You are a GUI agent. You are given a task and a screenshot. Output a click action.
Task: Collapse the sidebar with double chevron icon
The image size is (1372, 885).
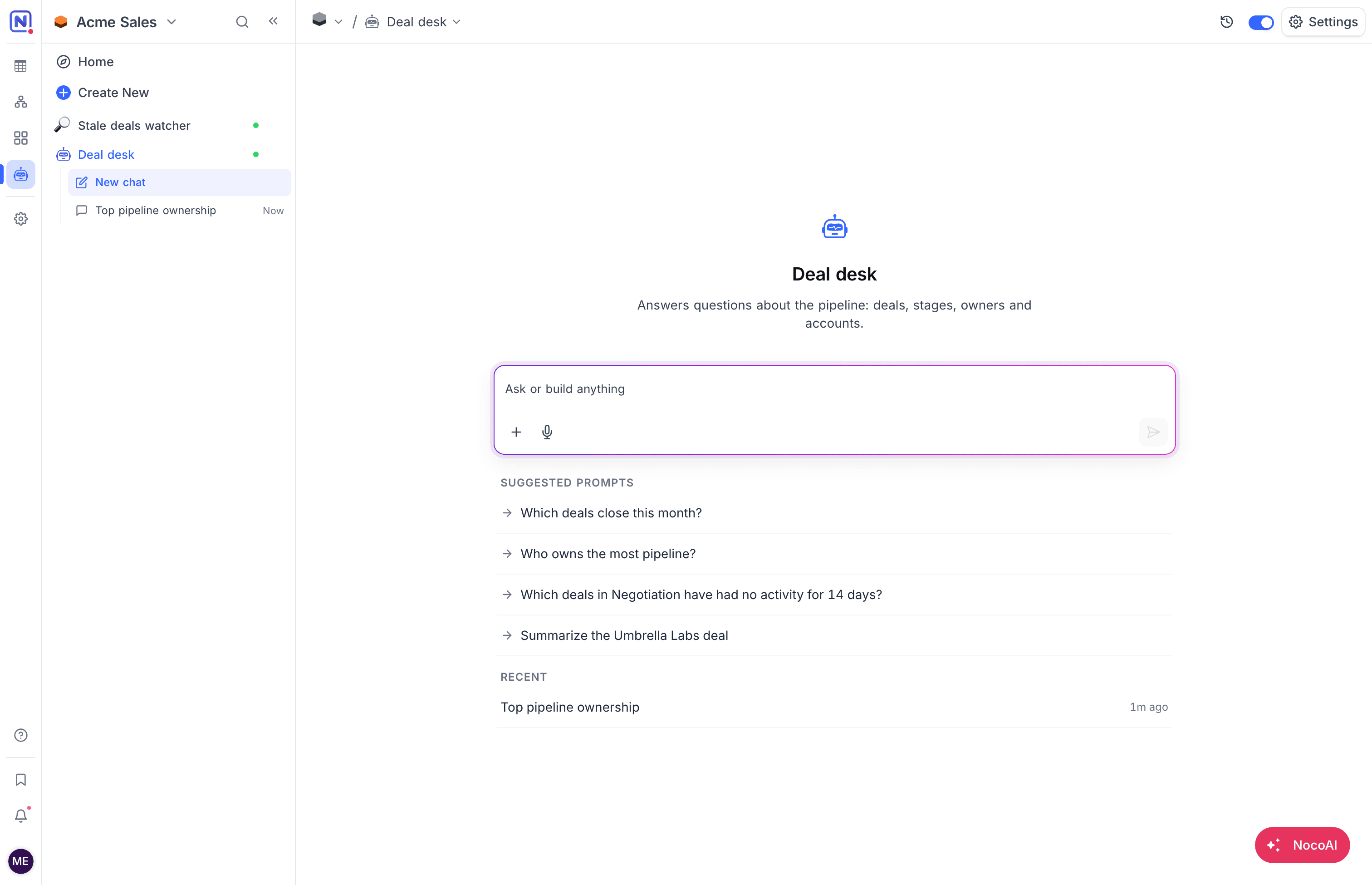pos(274,21)
